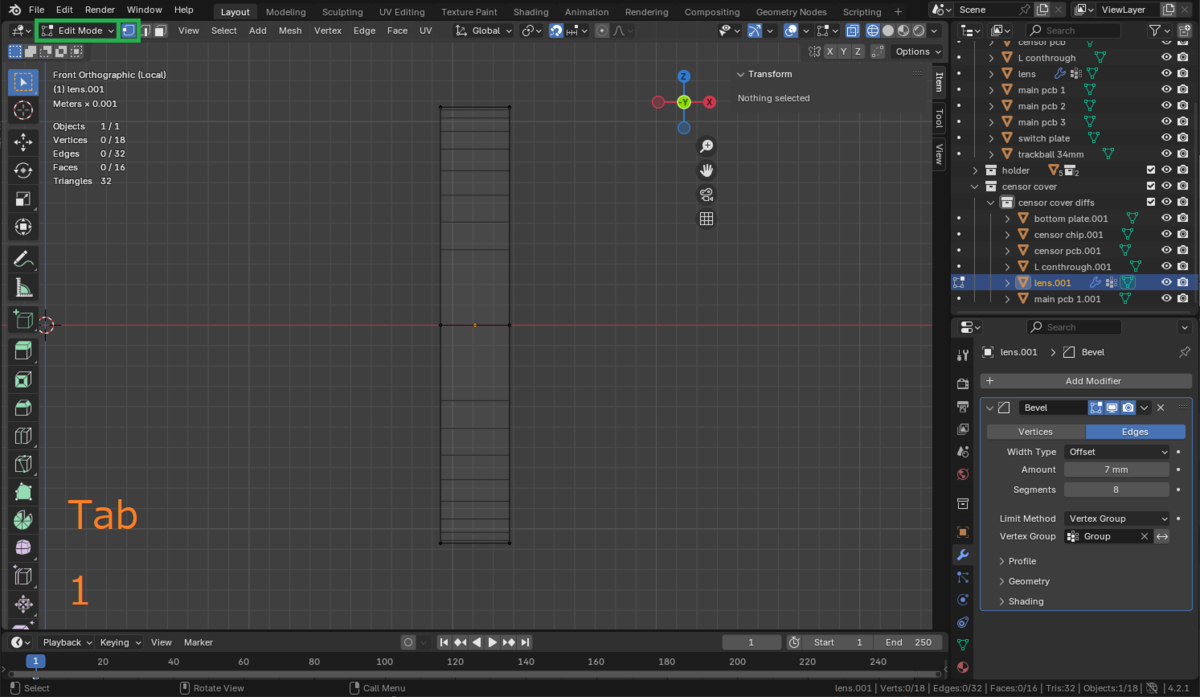
Task: Select the Inset Faces tool
Action: (x=23, y=380)
